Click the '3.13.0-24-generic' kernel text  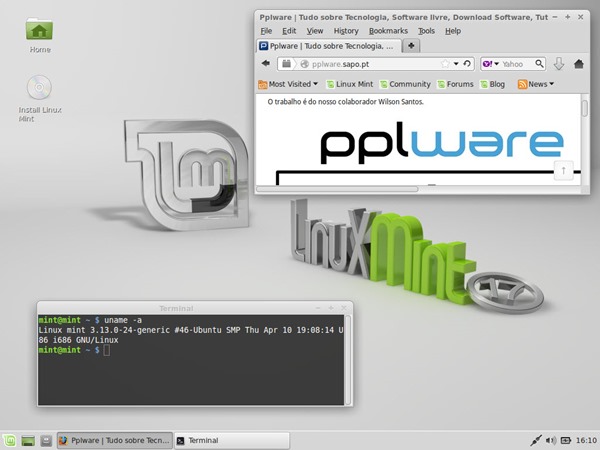click(130, 330)
